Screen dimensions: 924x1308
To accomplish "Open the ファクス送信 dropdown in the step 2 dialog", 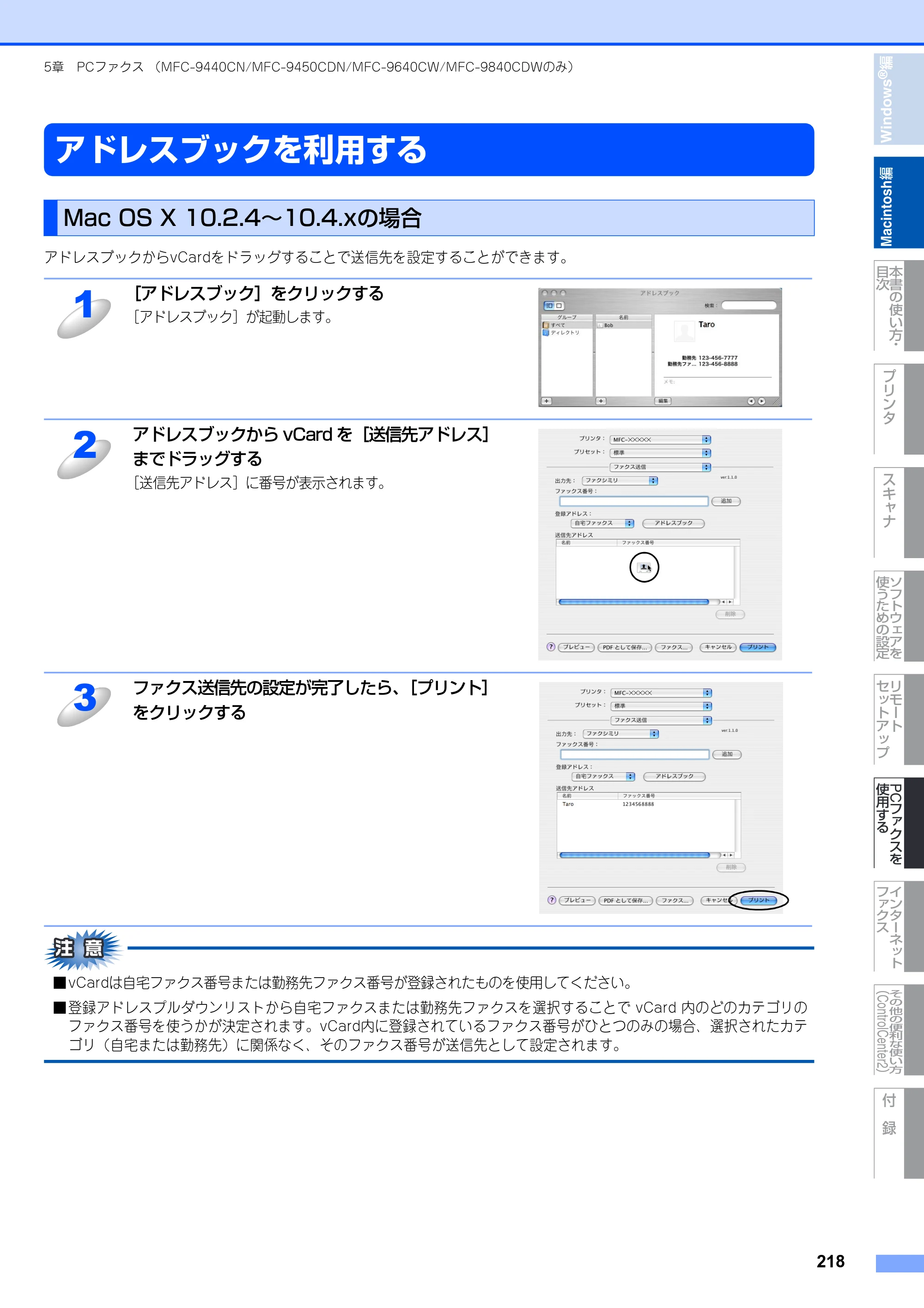I will pyautogui.click(x=660, y=467).
